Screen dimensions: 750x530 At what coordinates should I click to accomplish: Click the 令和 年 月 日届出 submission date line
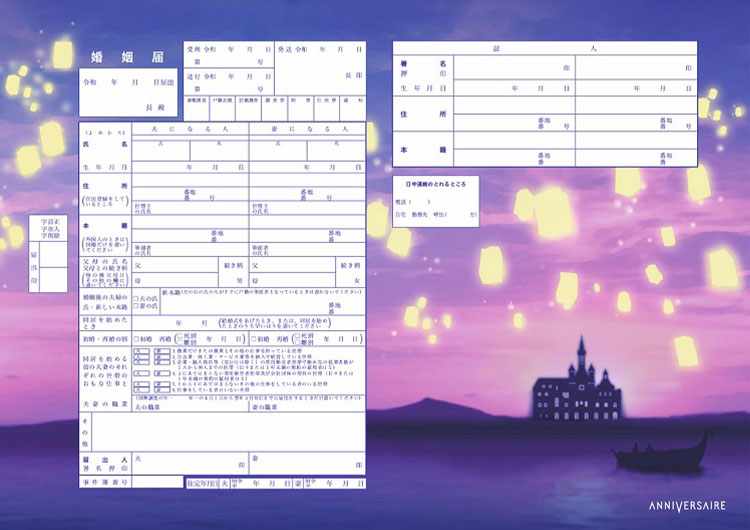tap(128, 82)
